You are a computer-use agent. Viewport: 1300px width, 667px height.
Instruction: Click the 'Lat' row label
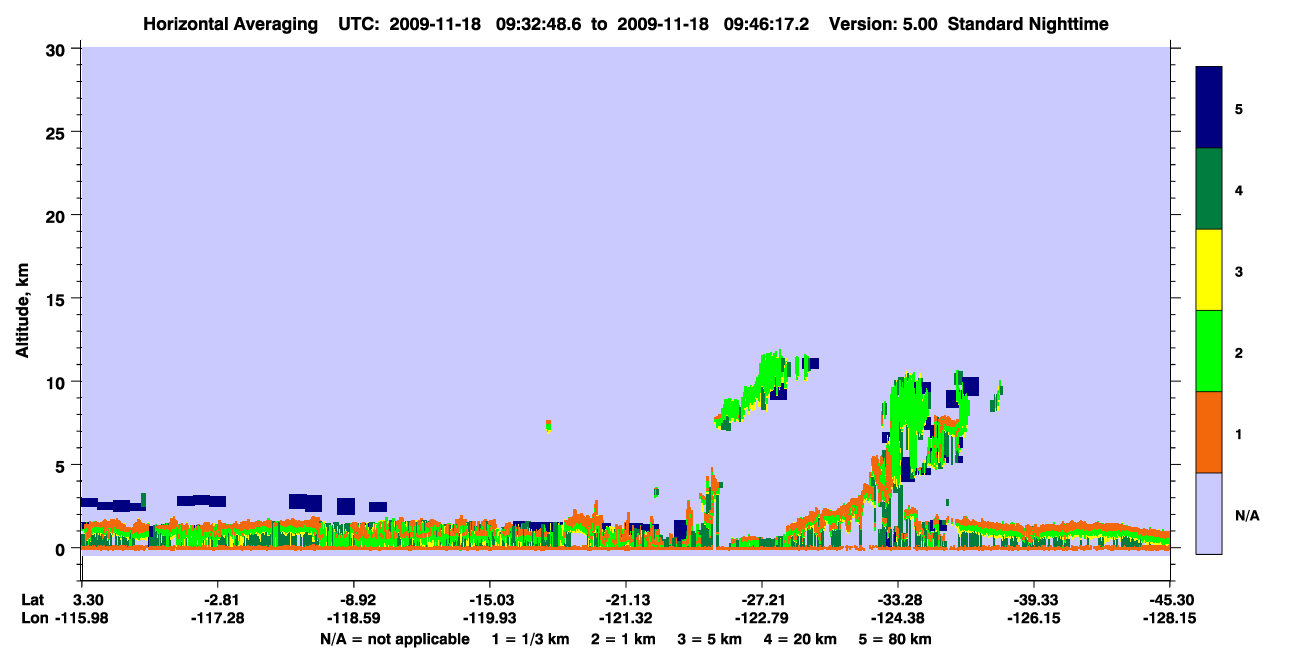click(x=32, y=600)
